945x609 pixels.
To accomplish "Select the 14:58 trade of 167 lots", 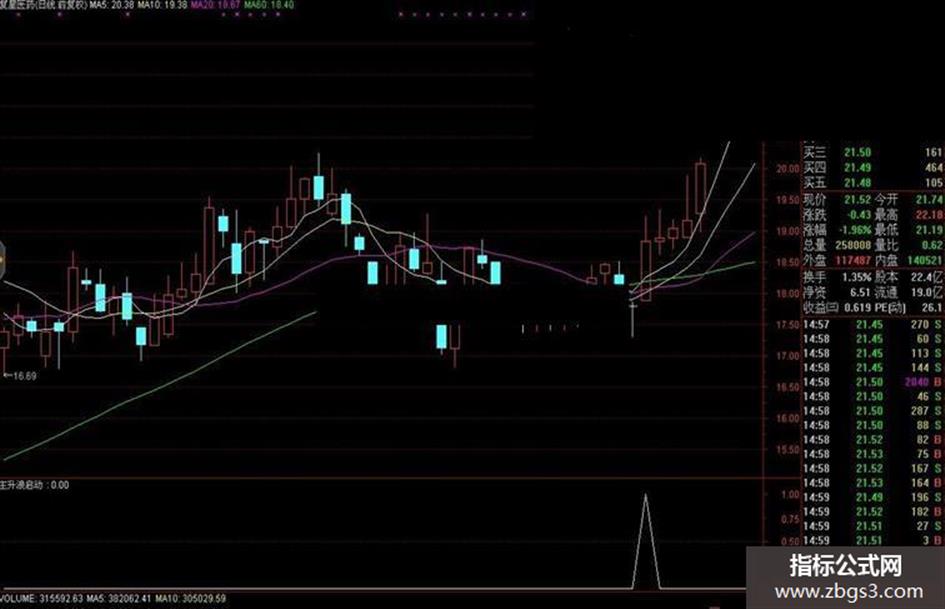I will coord(873,469).
